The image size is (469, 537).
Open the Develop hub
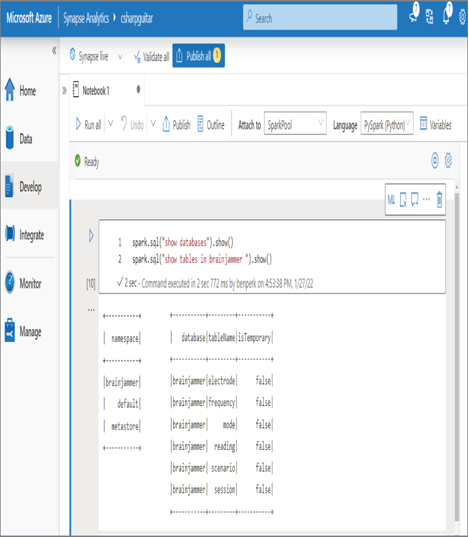point(24,187)
